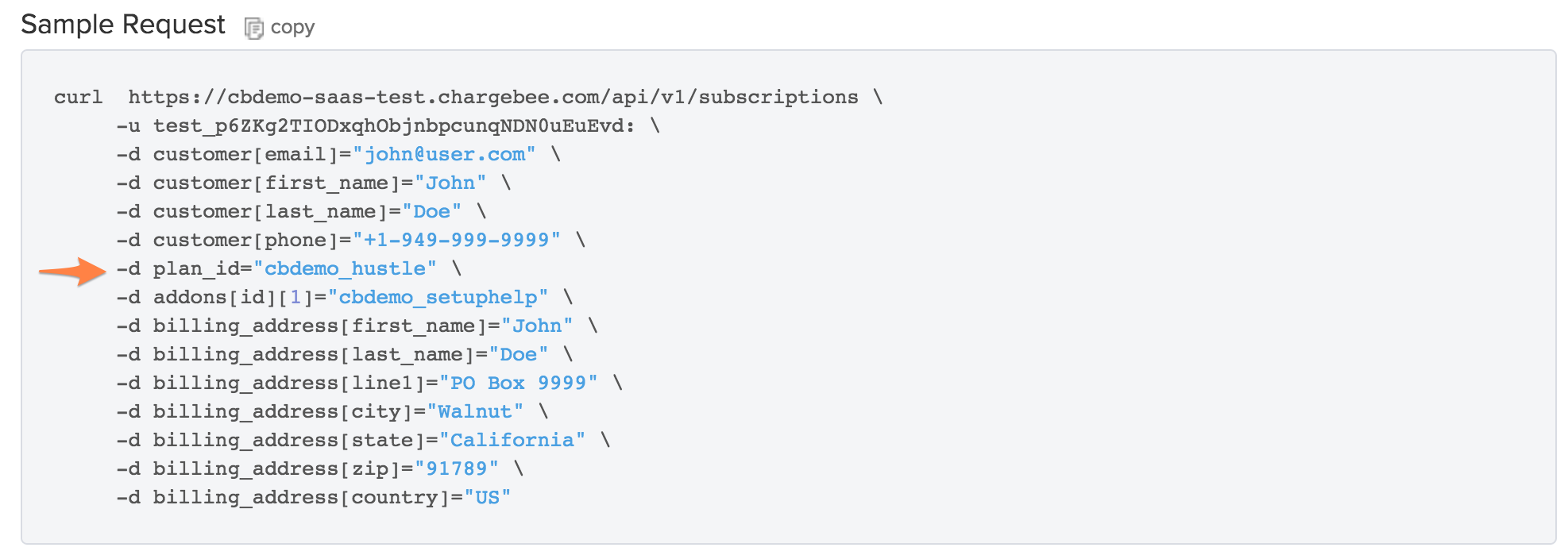Click the "PO Box 9999" address value
1568x559 pixels.
[518, 383]
